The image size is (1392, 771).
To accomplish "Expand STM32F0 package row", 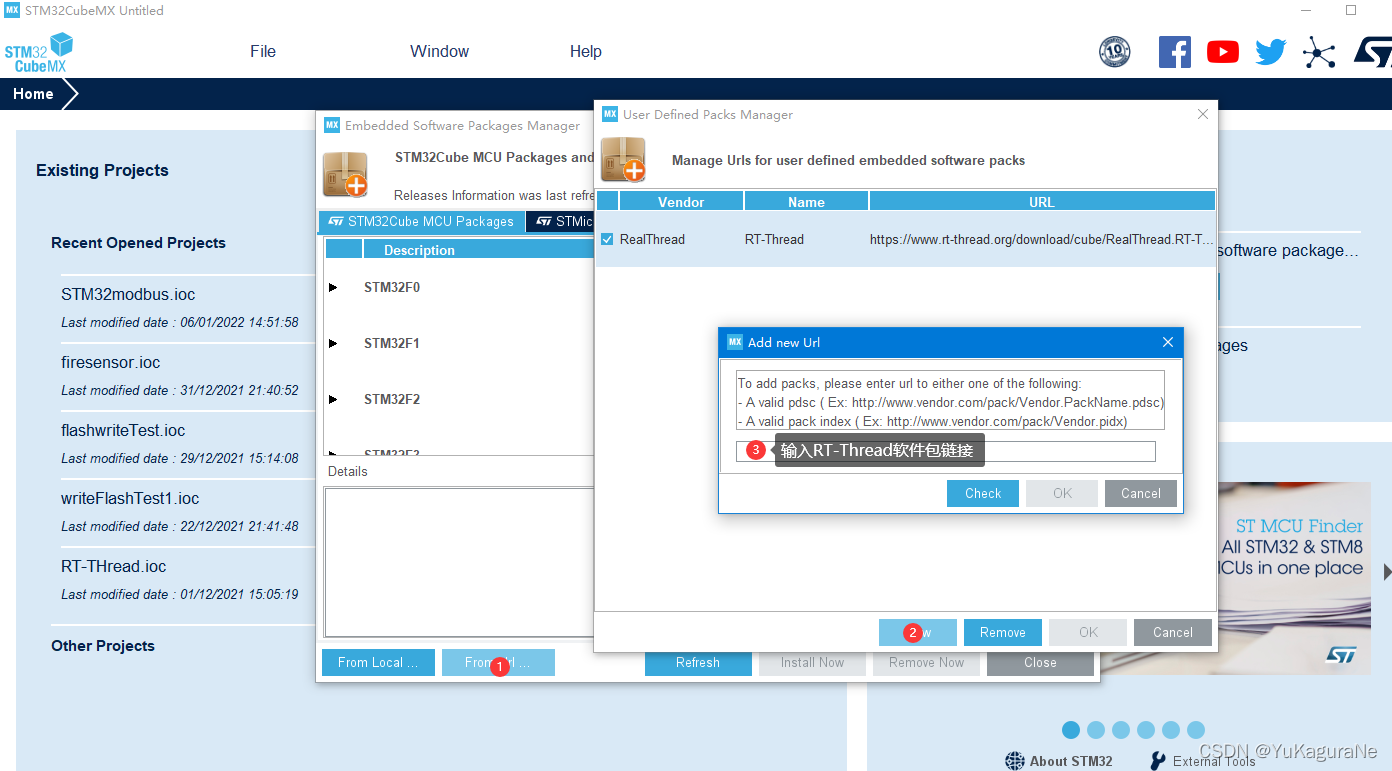I will click(x=333, y=288).
